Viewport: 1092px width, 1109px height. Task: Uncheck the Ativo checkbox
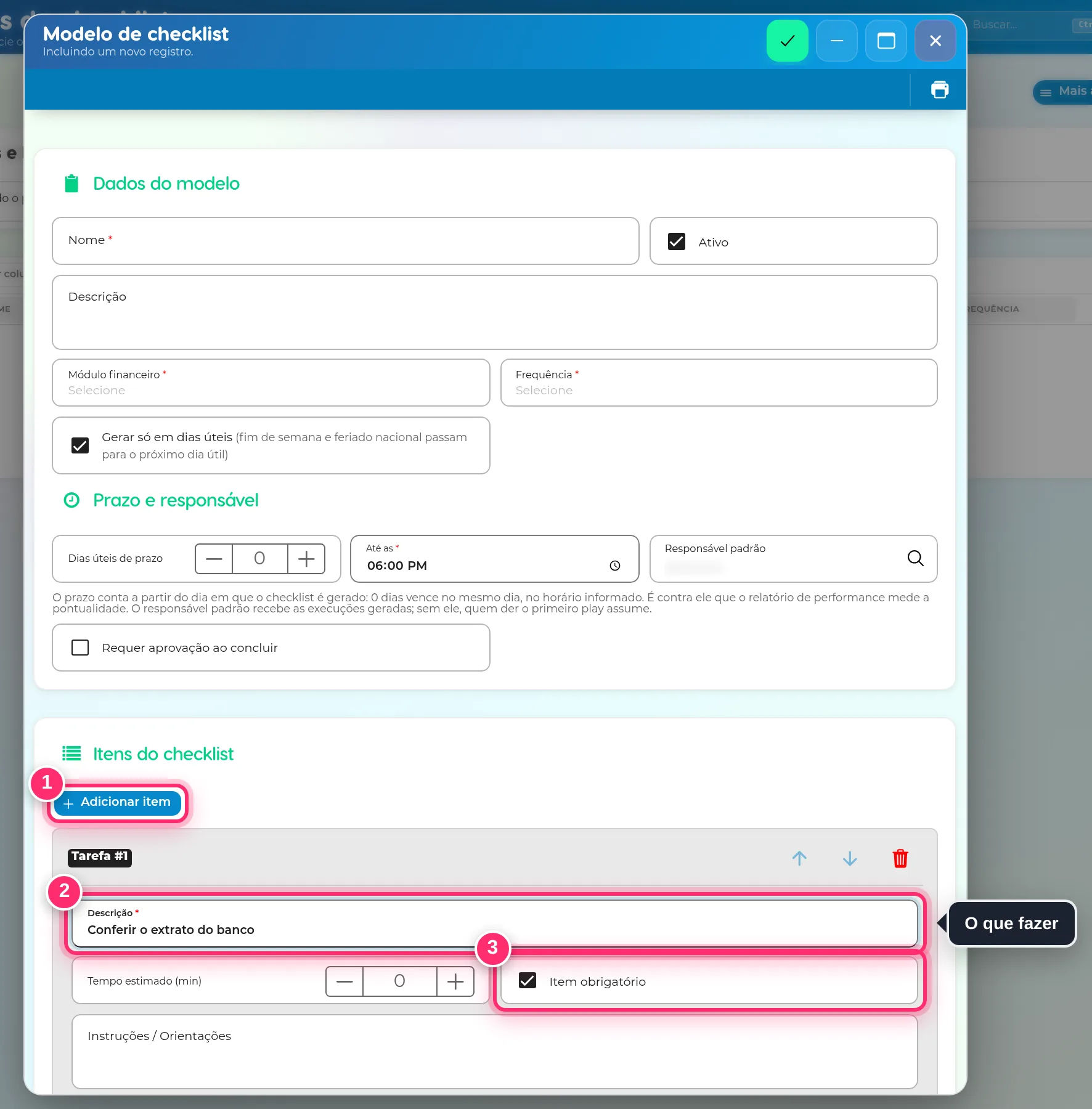(676, 242)
